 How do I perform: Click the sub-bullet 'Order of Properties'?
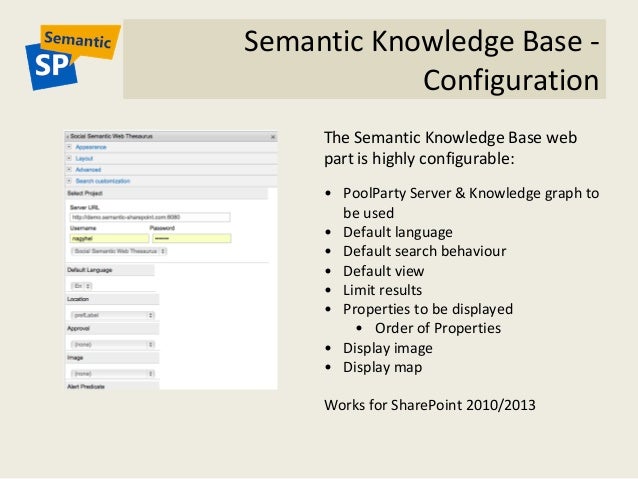coord(438,328)
